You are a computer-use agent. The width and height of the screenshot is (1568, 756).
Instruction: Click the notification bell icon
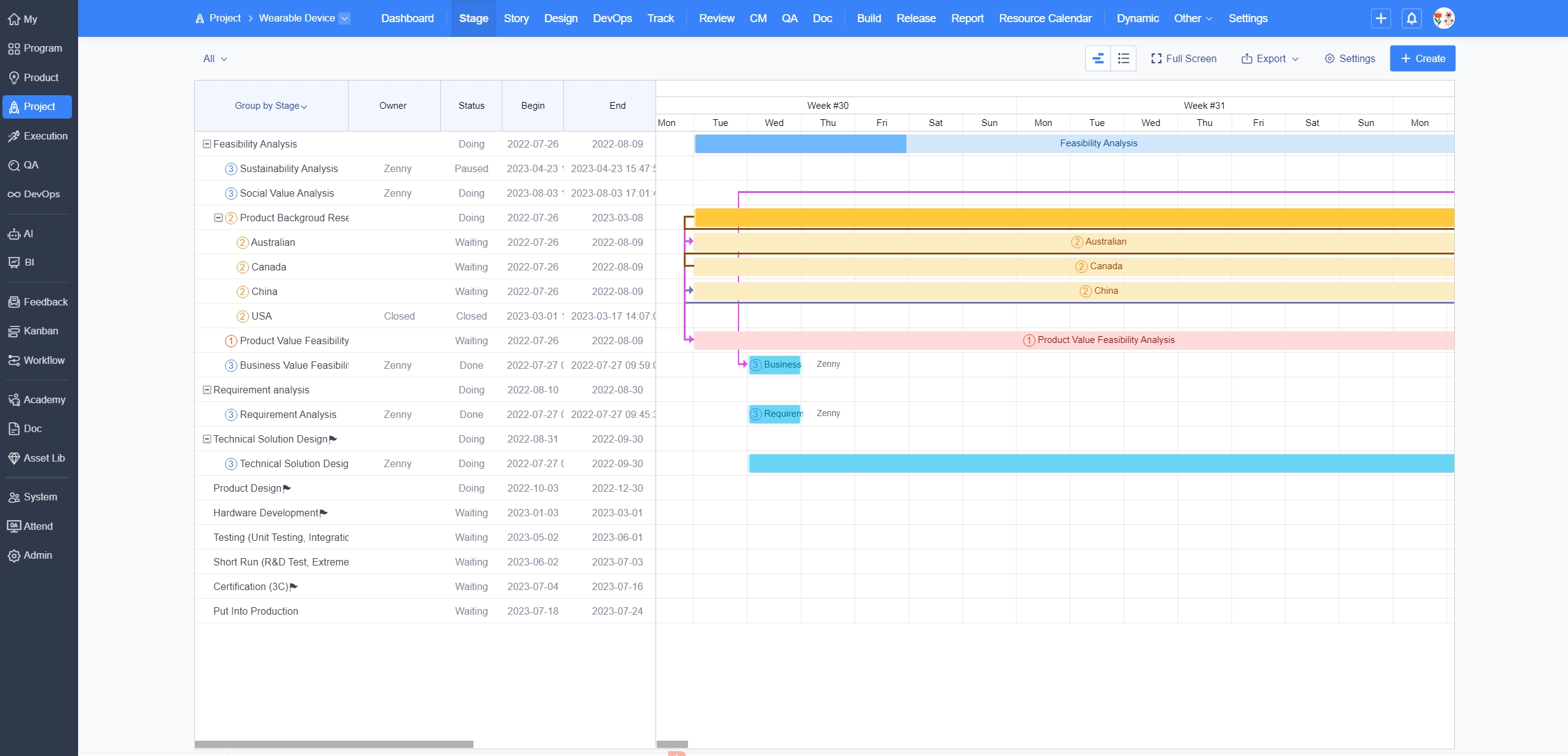[1412, 18]
